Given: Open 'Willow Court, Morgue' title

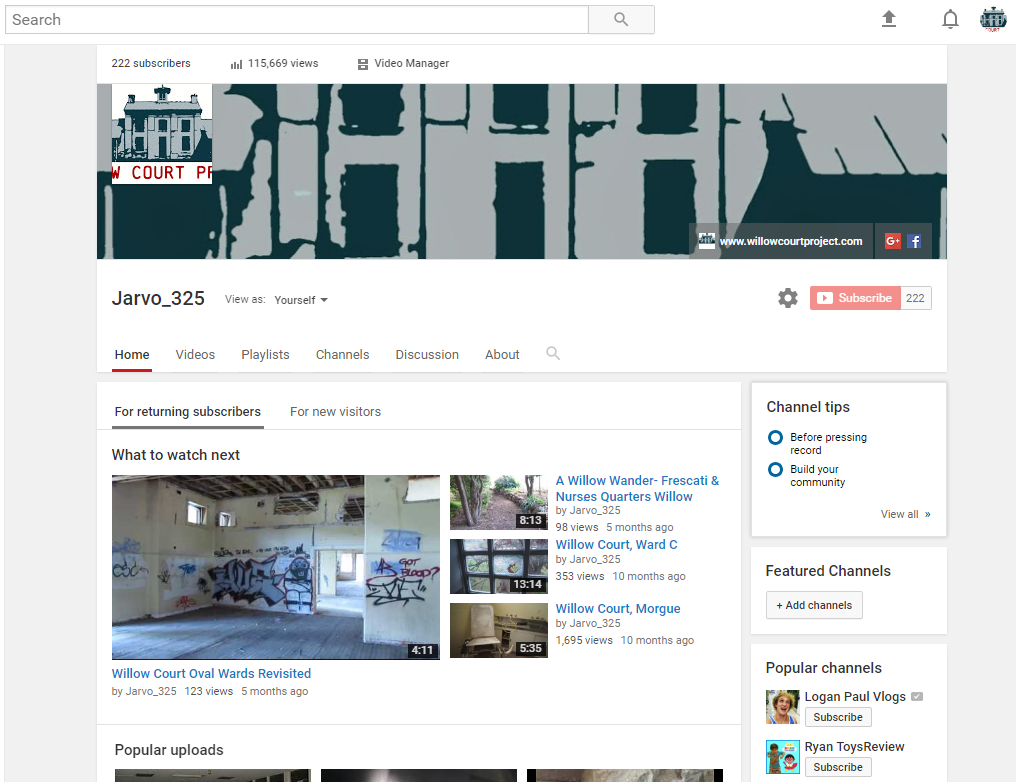Looking at the screenshot, I should coord(618,609).
